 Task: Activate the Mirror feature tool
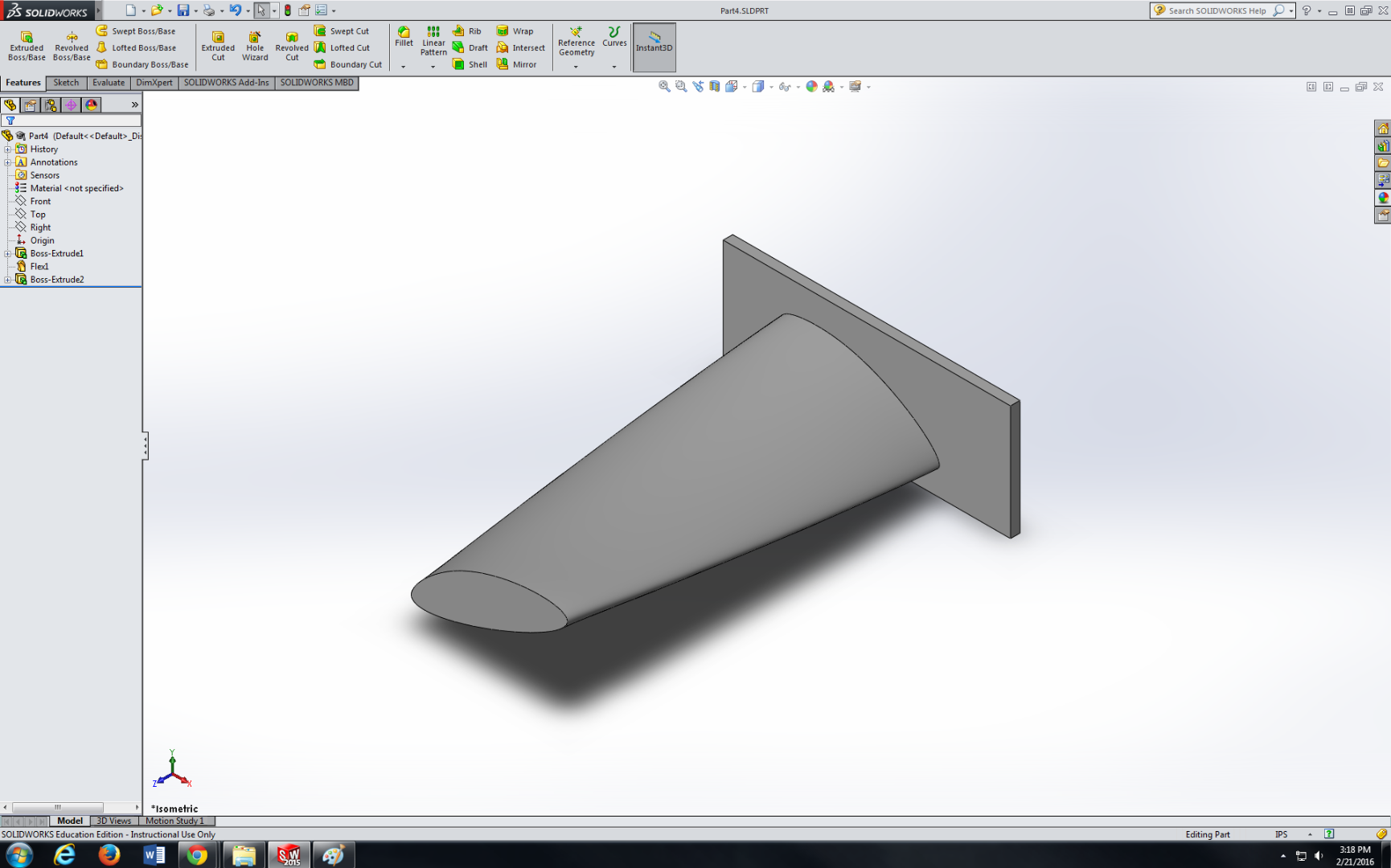coord(520,64)
